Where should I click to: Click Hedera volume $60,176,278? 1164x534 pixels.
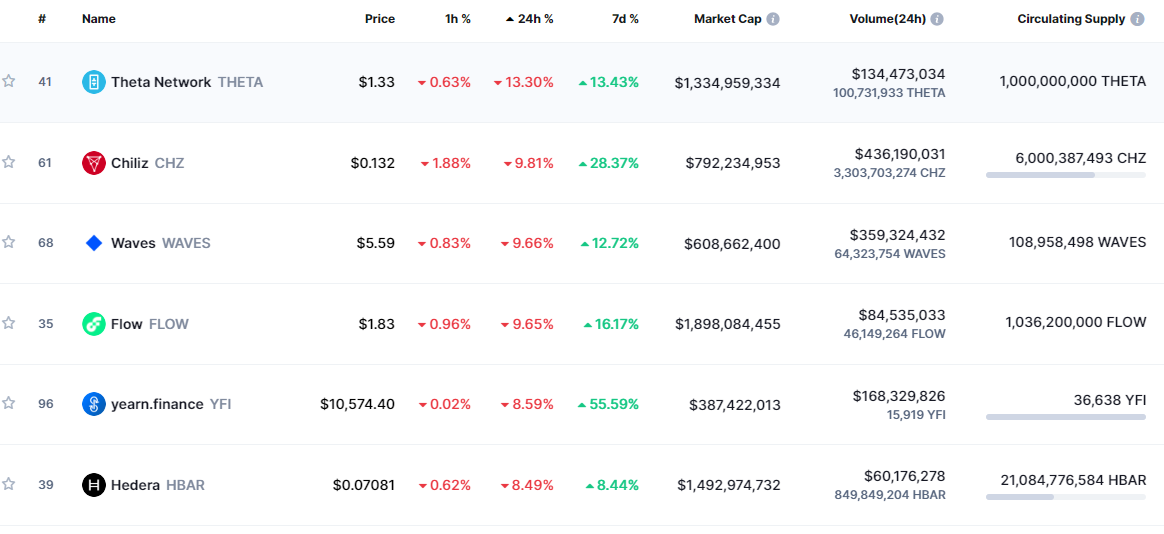click(905, 476)
